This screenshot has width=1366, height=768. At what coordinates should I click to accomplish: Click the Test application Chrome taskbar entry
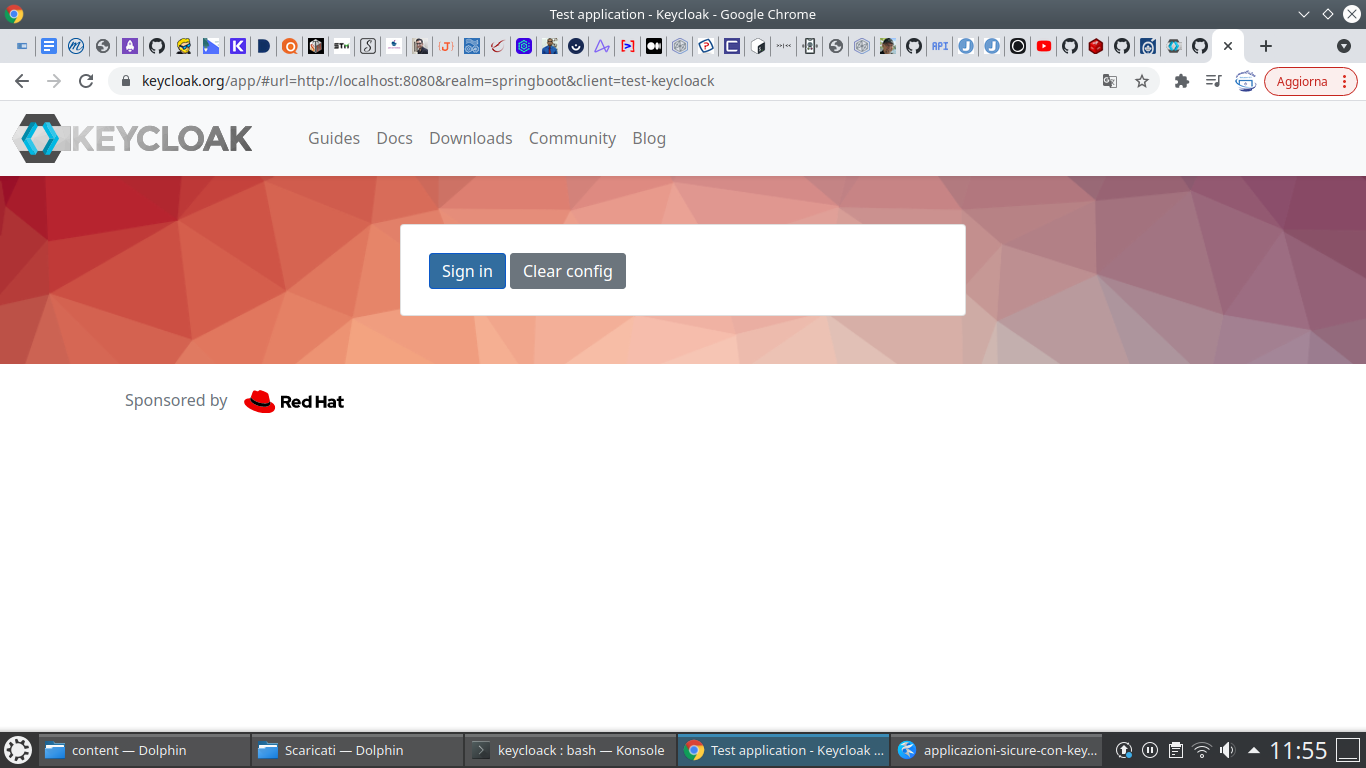783,750
